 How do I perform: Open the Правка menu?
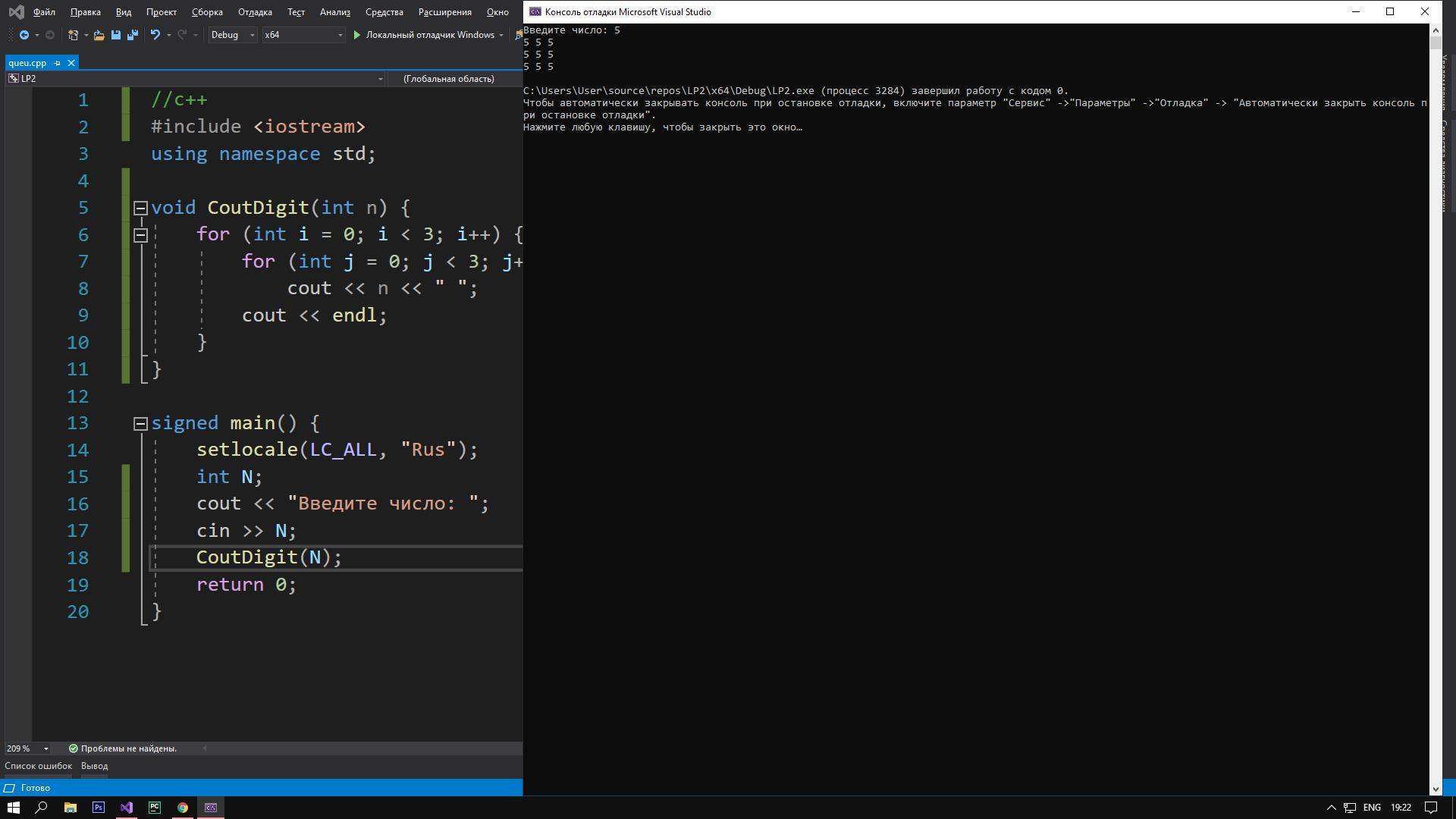click(x=85, y=12)
